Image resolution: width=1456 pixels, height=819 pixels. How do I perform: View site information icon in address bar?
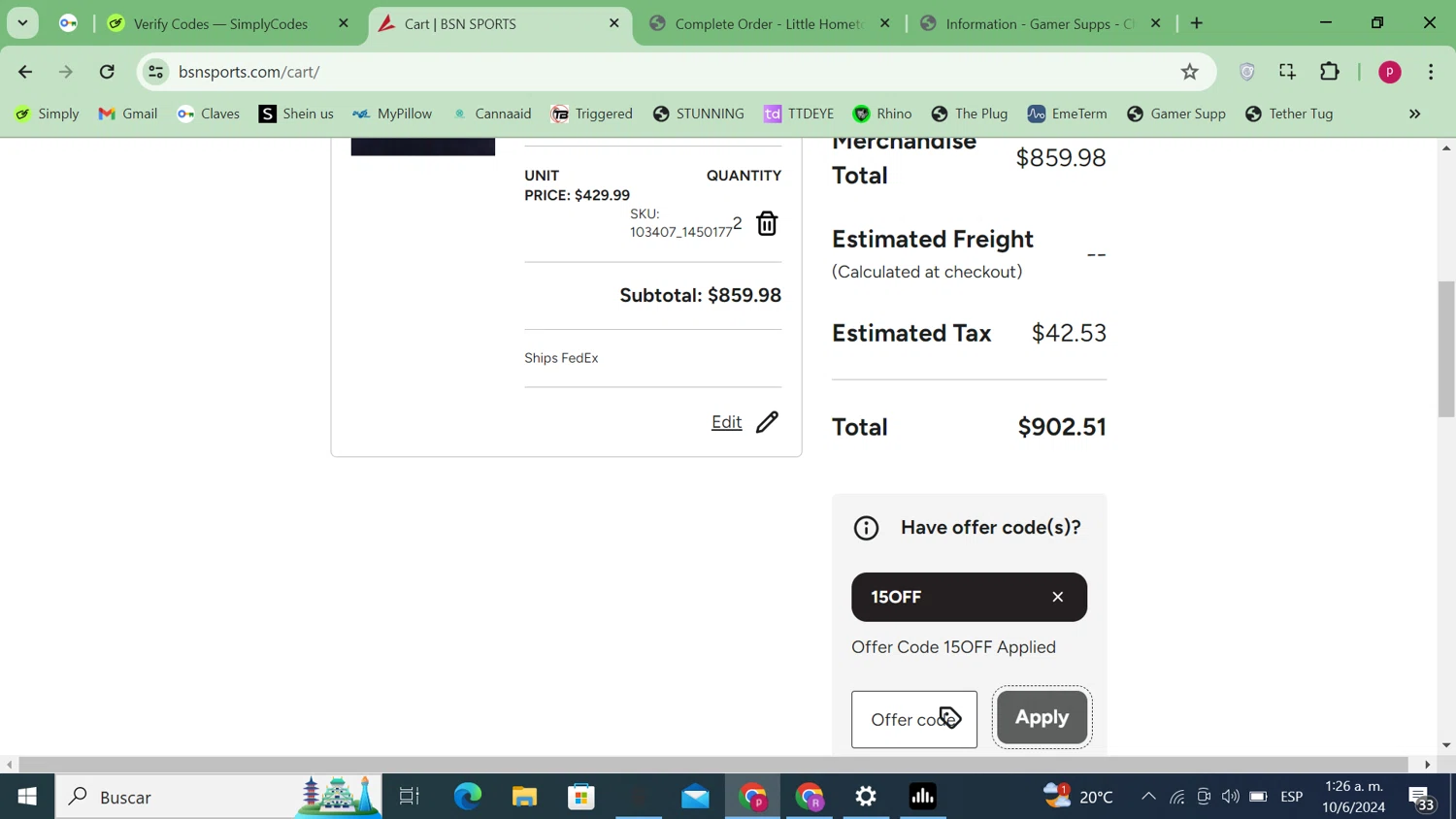coord(155,72)
